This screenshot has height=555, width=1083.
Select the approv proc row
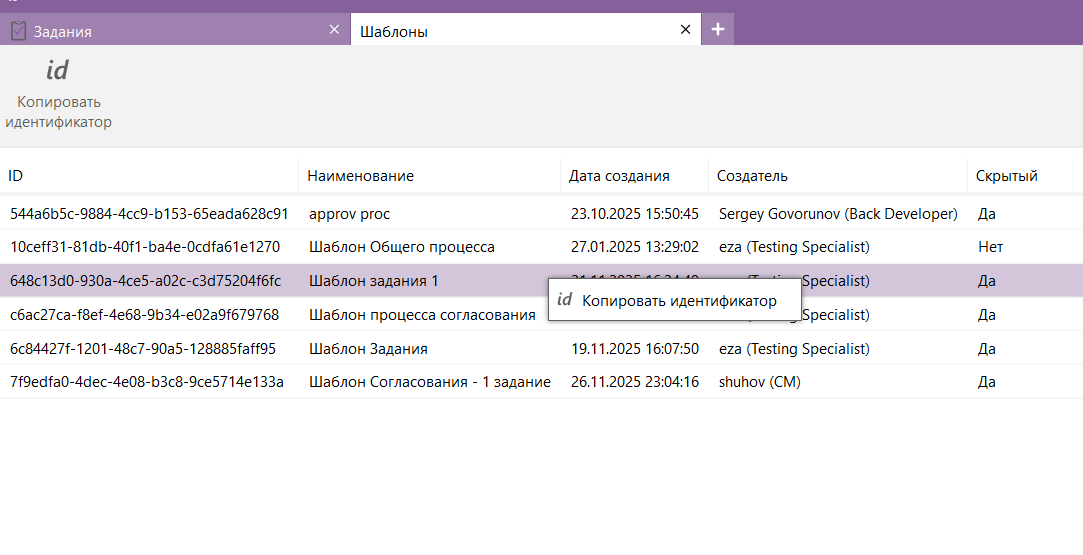coord(350,214)
